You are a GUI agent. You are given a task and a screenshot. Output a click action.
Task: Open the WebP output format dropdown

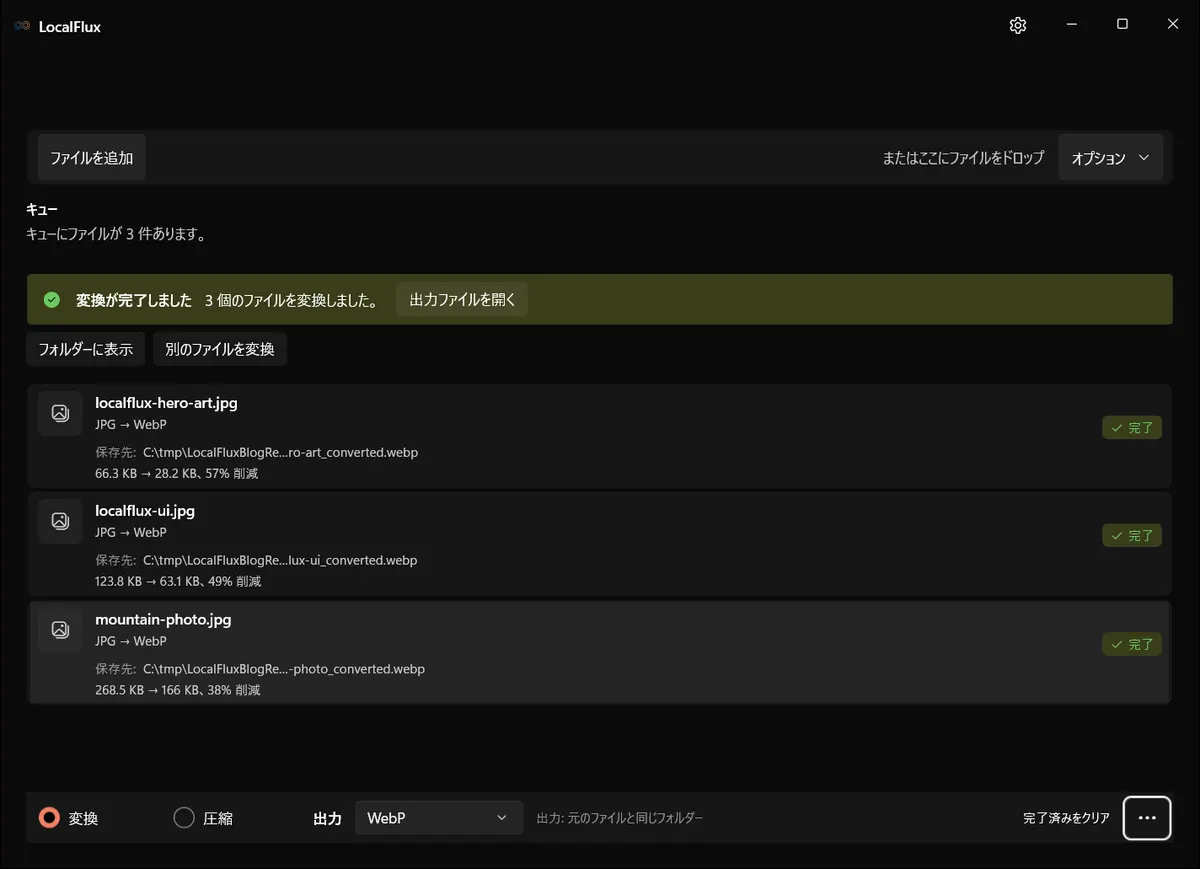439,818
